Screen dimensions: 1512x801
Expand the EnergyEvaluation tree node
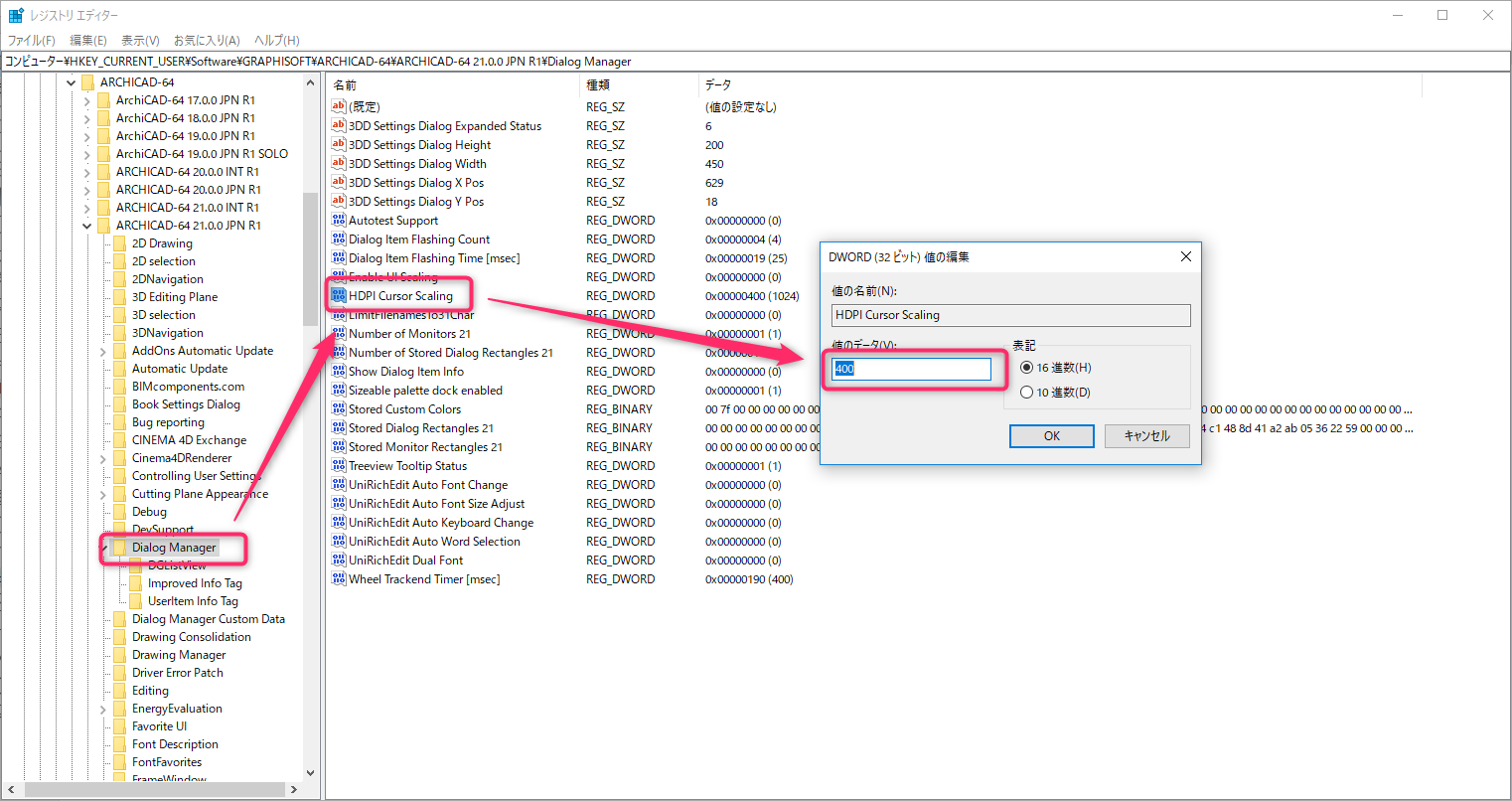click(103, 709)
